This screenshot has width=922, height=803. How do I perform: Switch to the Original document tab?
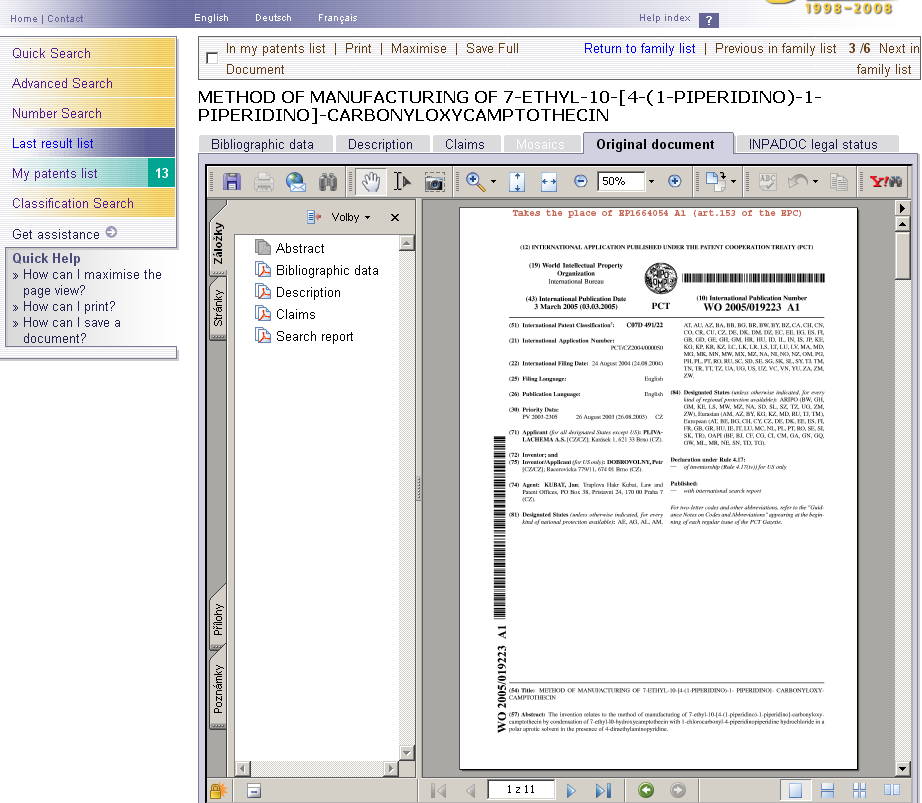(655, 145)
